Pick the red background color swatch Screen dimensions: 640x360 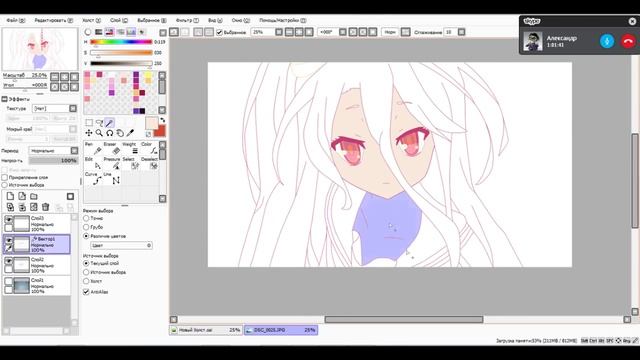click(x=160, y=131)
